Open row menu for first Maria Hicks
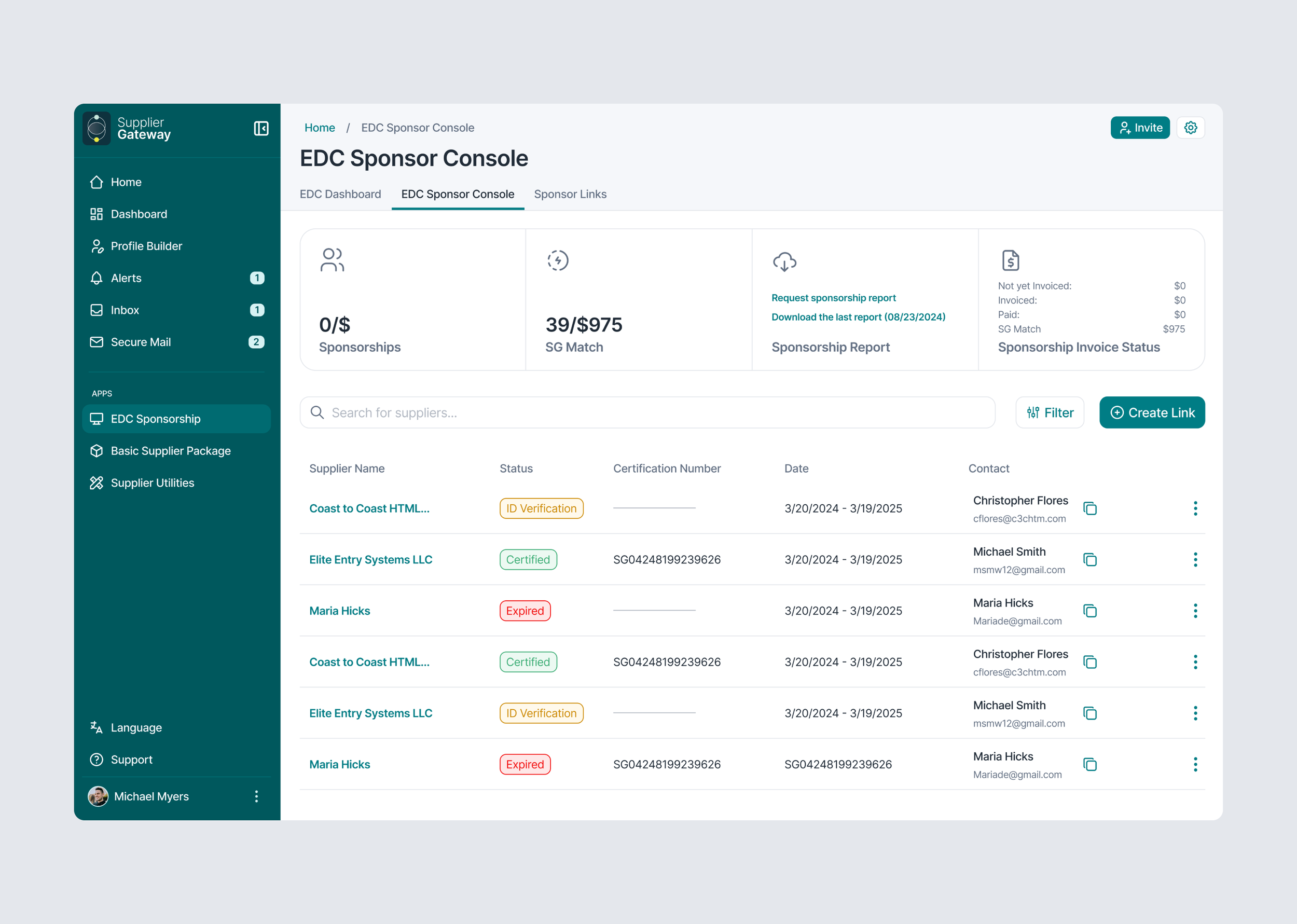 [x=1195, y=611]
